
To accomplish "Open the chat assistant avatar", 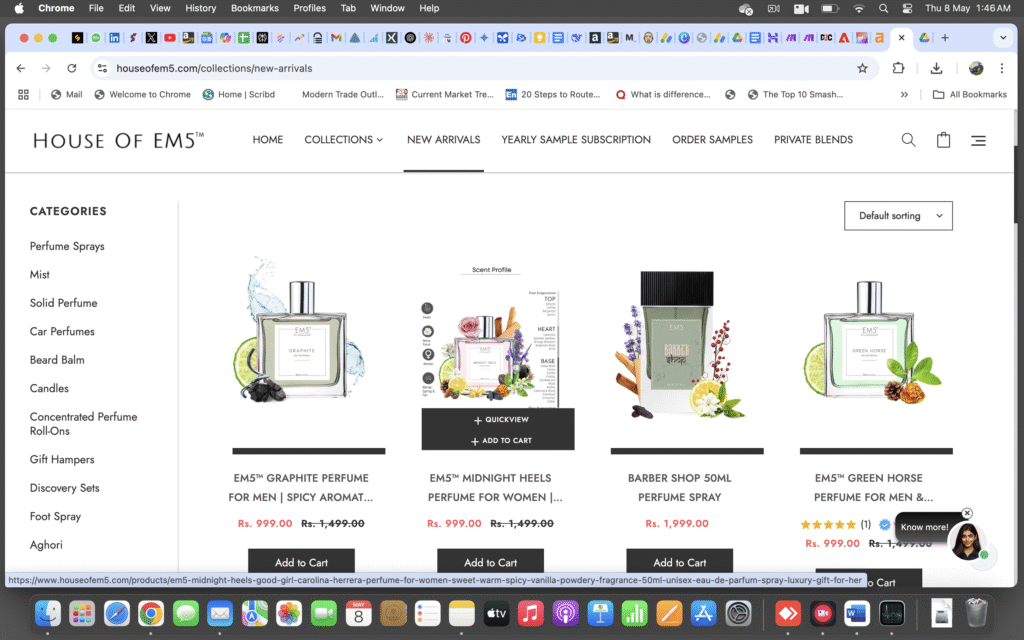I will pyautogui.click(x=968, y=541).
